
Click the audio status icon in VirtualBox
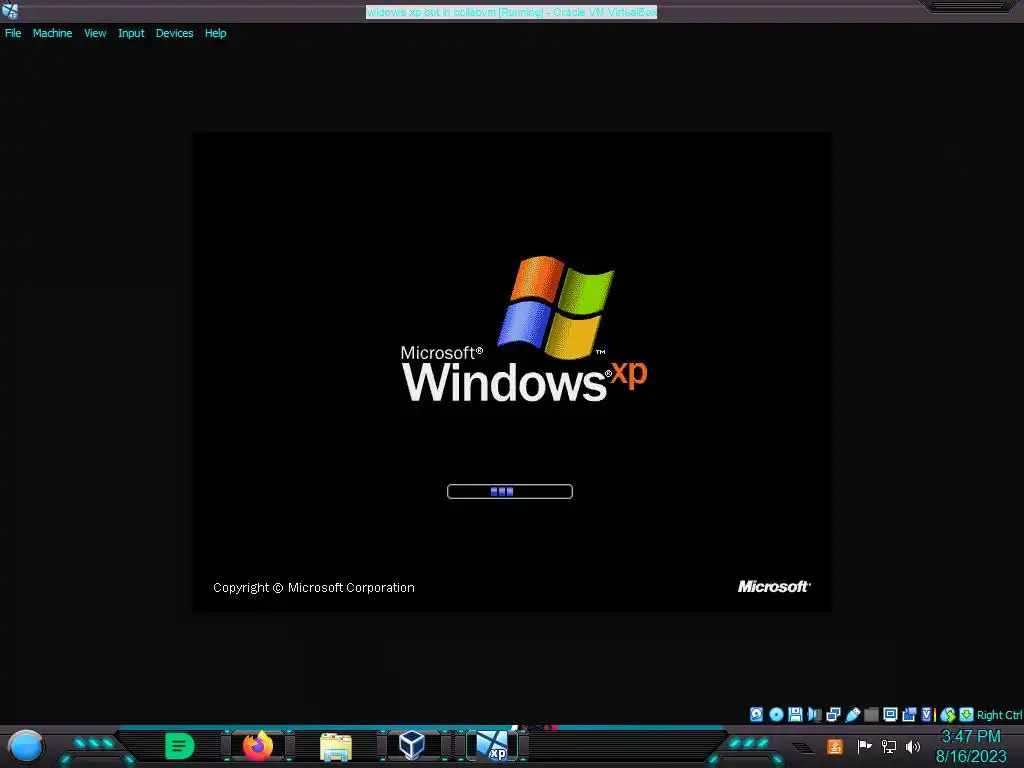click(x=814, y=714)
